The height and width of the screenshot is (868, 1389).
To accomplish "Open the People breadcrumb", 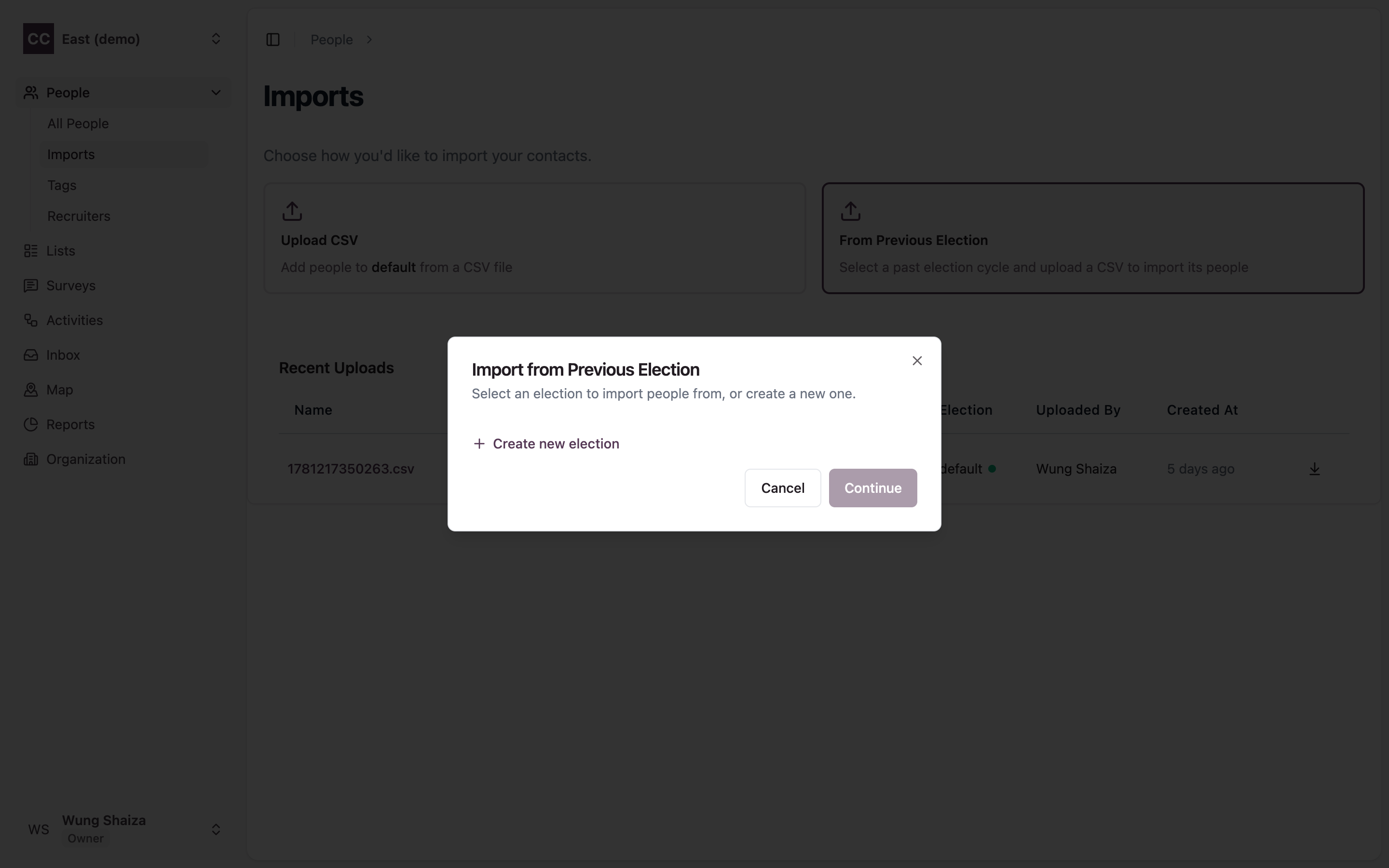I will [331, 39].
